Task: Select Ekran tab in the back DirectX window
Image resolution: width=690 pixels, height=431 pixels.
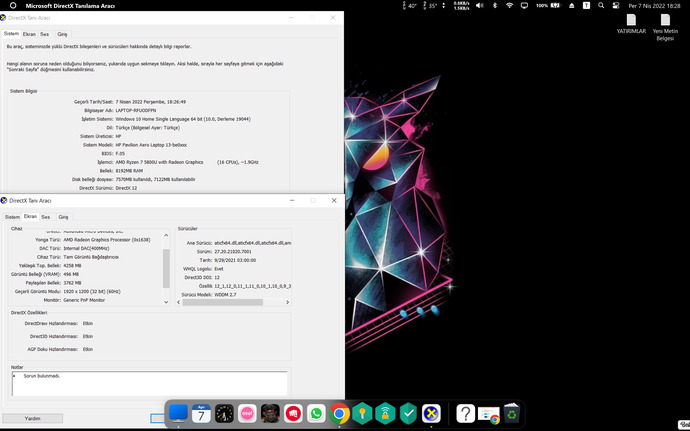Action: (x=29, y=34)
